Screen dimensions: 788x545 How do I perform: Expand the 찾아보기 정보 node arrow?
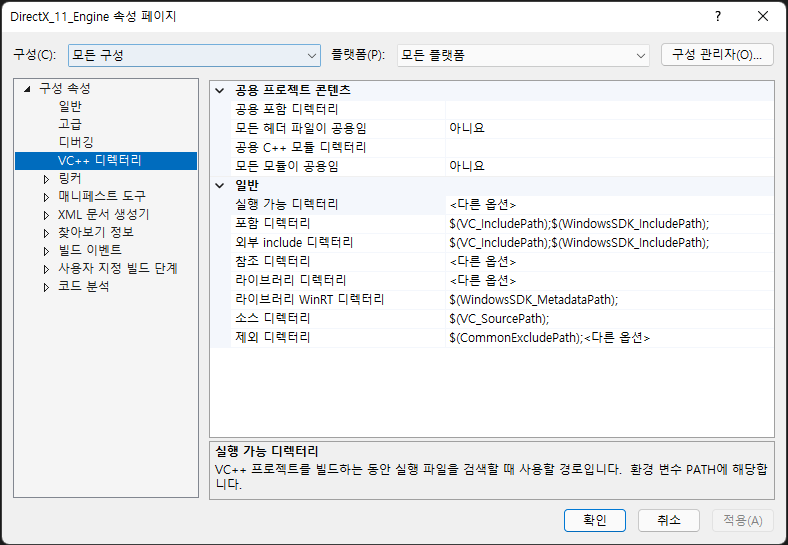pos(46,233)
